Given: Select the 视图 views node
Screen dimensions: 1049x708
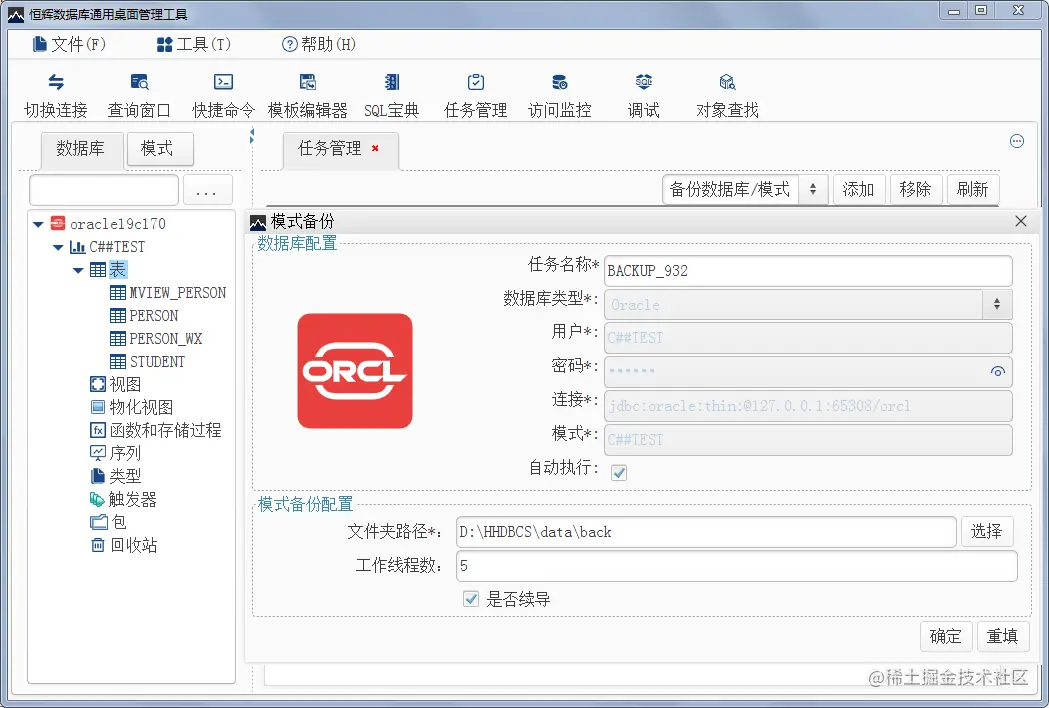Looking at the screenshot, I should click(116, 384).
